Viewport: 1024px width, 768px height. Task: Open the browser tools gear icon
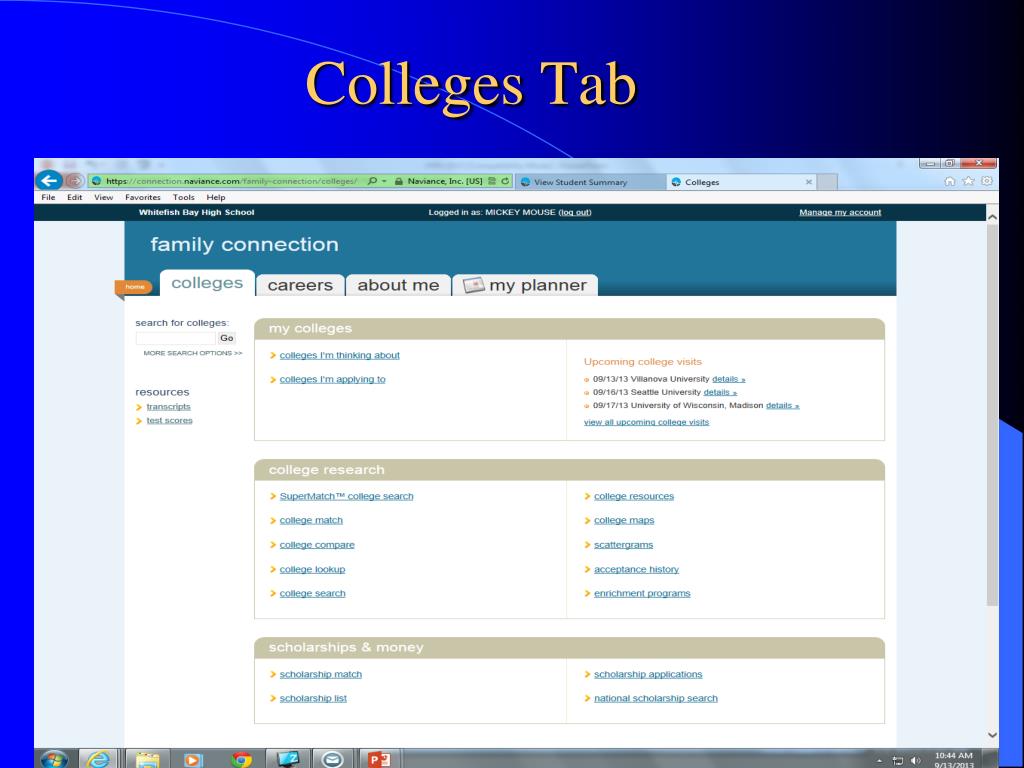pos(987,182)
